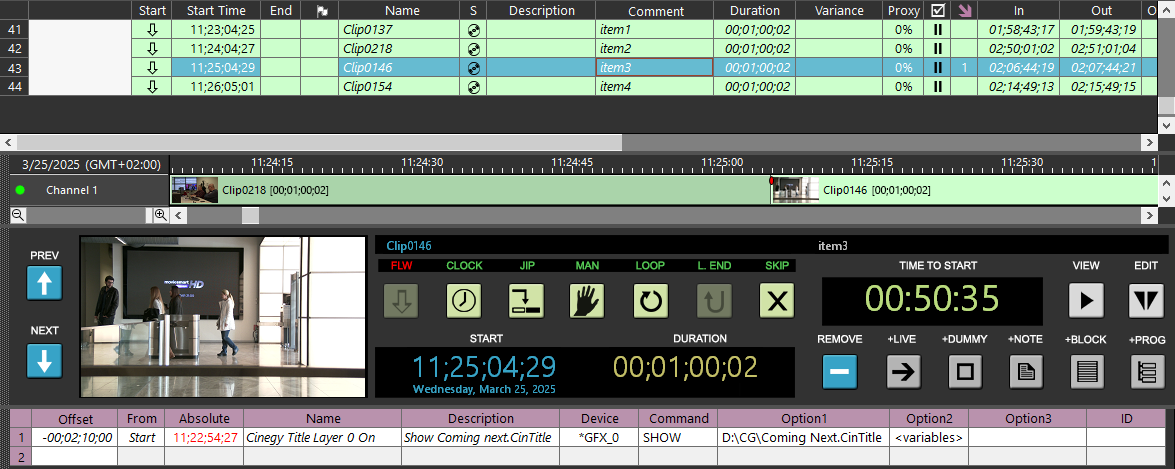Click the VIEW play button
Image resolution: width=1175 pixels, height=469 pixels.
[x=1086, y=301]
